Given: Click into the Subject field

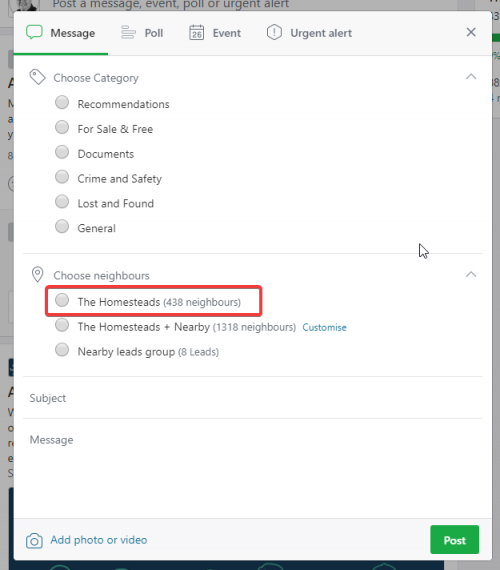Looking at the screenshot, I should tap(253, 398).
